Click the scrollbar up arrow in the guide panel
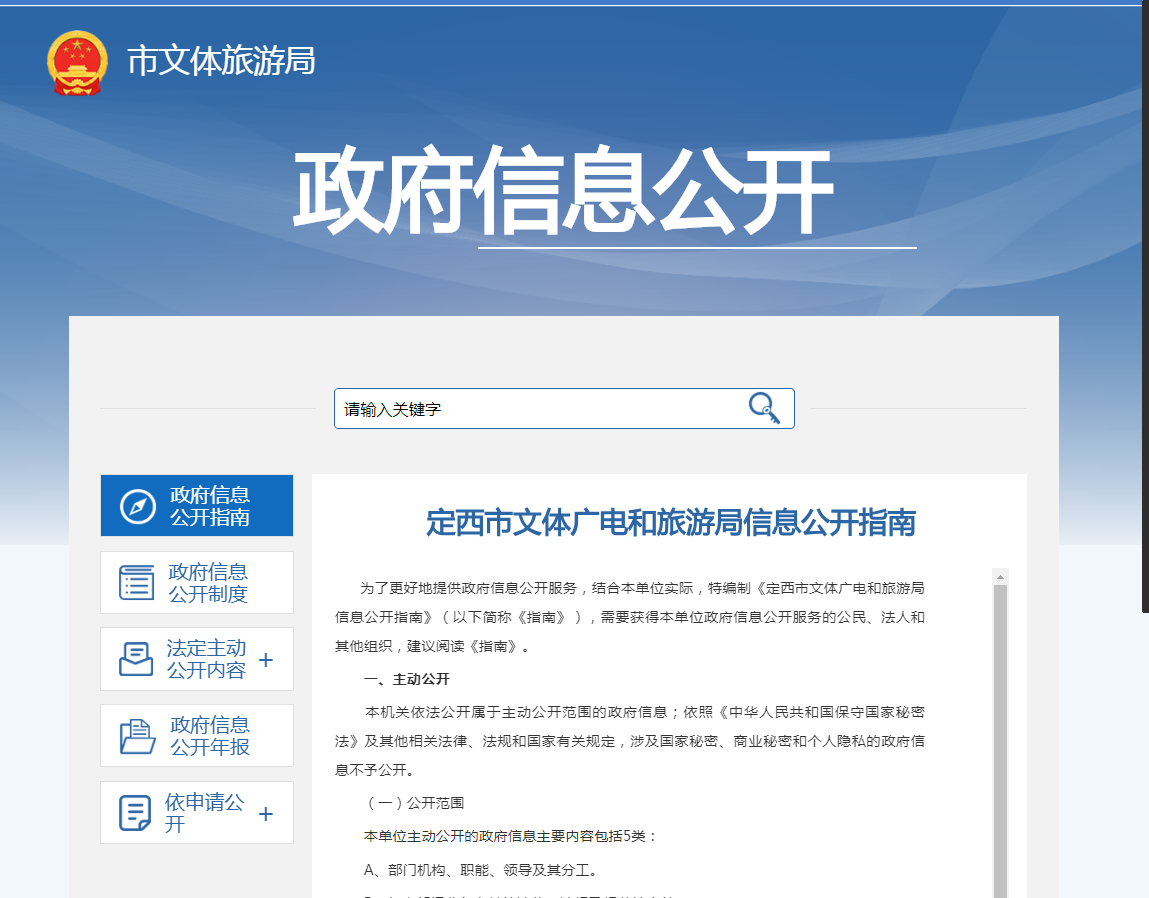This screenshot has height=898, width=1149. [1000, 577]
